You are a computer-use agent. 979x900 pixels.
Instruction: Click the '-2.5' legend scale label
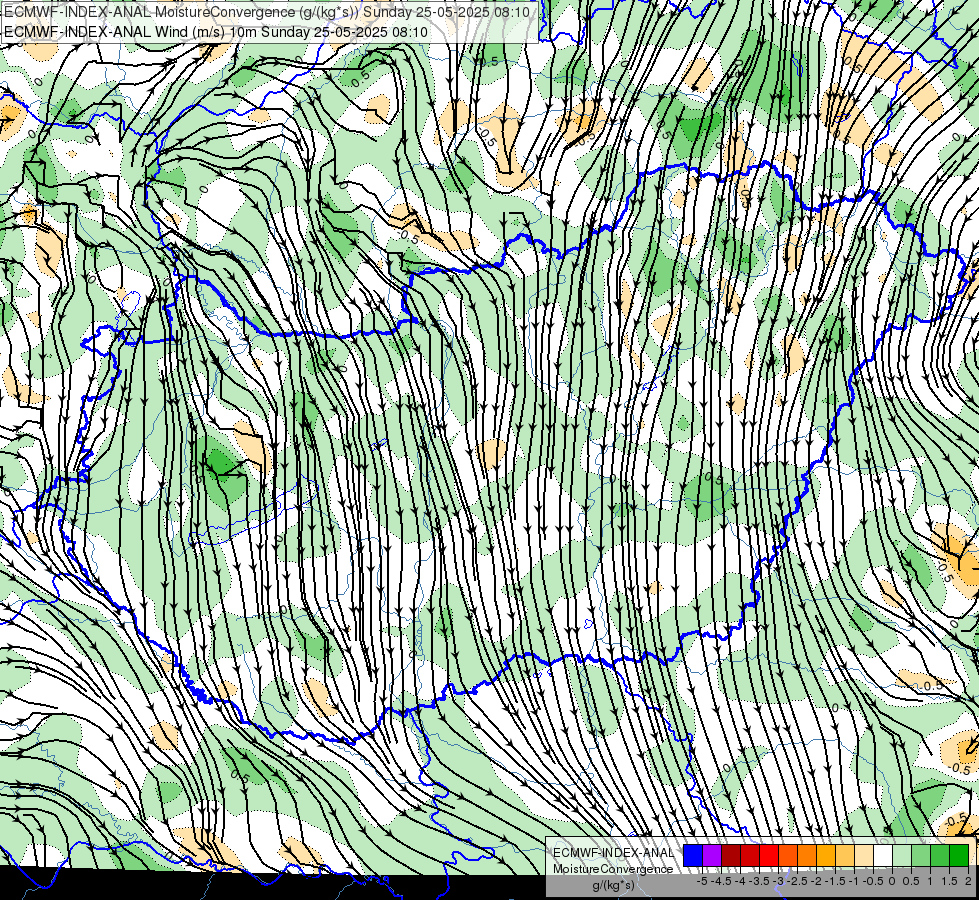[798, 881]
